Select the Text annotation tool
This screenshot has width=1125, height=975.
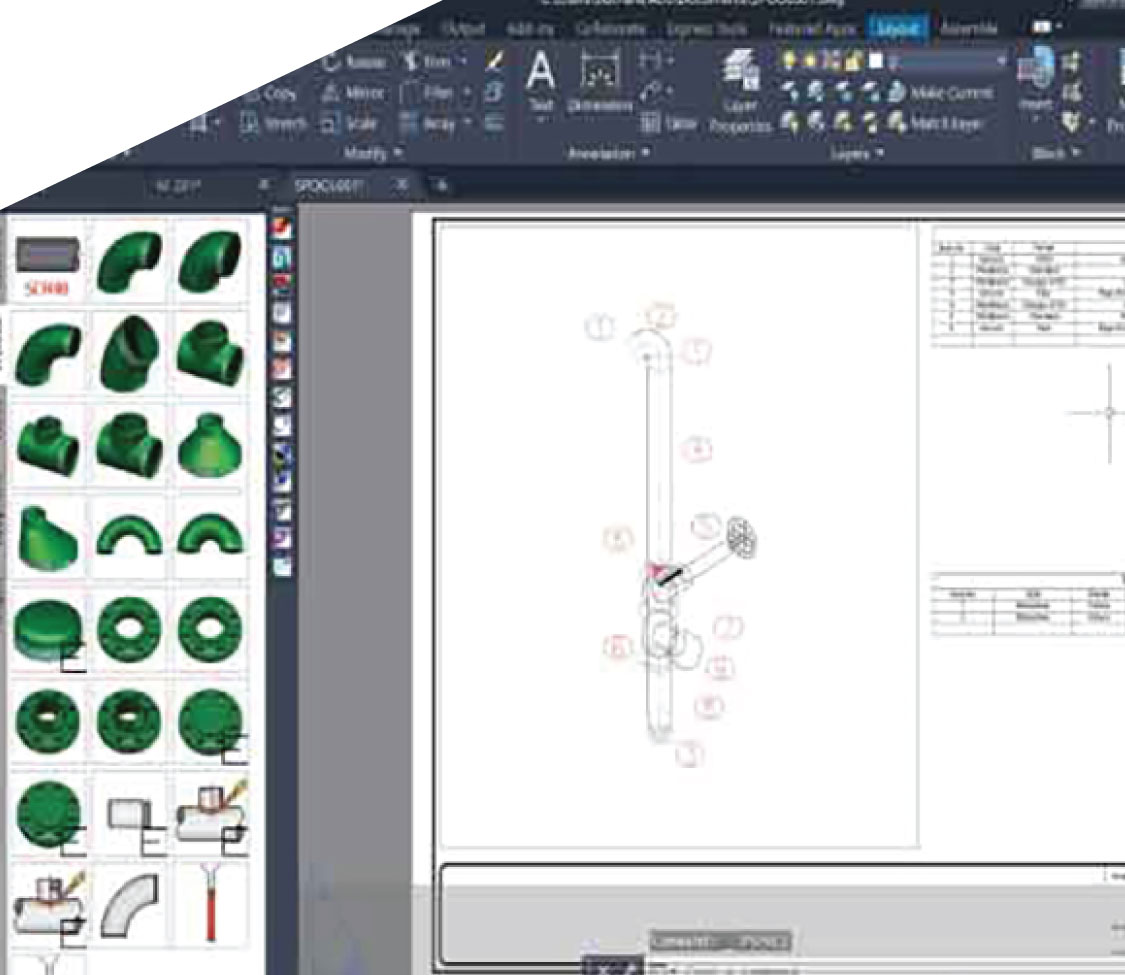pyautogui.click(x=541, y=81)
